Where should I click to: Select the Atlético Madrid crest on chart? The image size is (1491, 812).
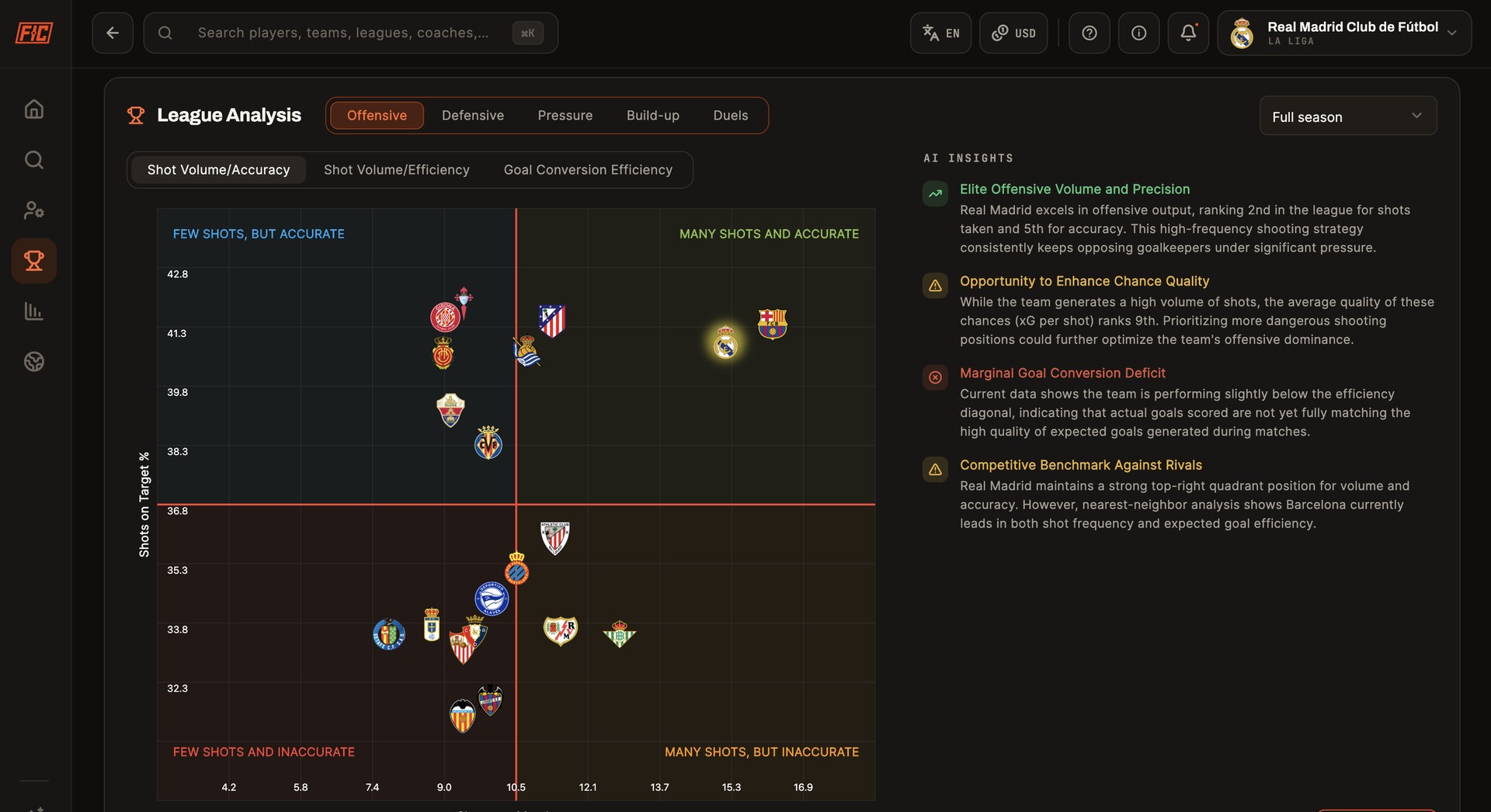click(552, 321)
